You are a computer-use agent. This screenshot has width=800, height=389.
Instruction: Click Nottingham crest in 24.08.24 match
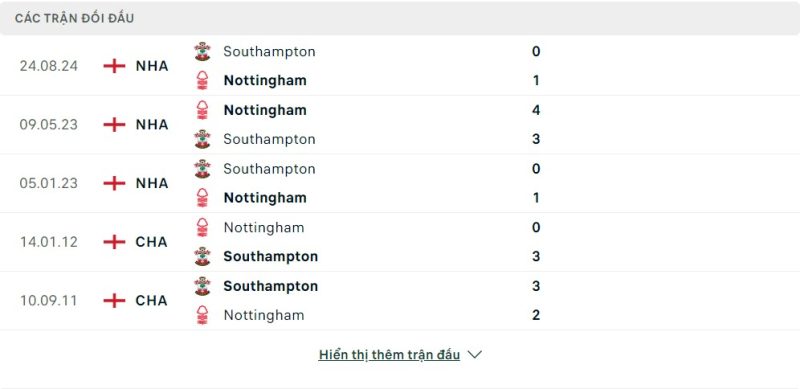point(203,81)
